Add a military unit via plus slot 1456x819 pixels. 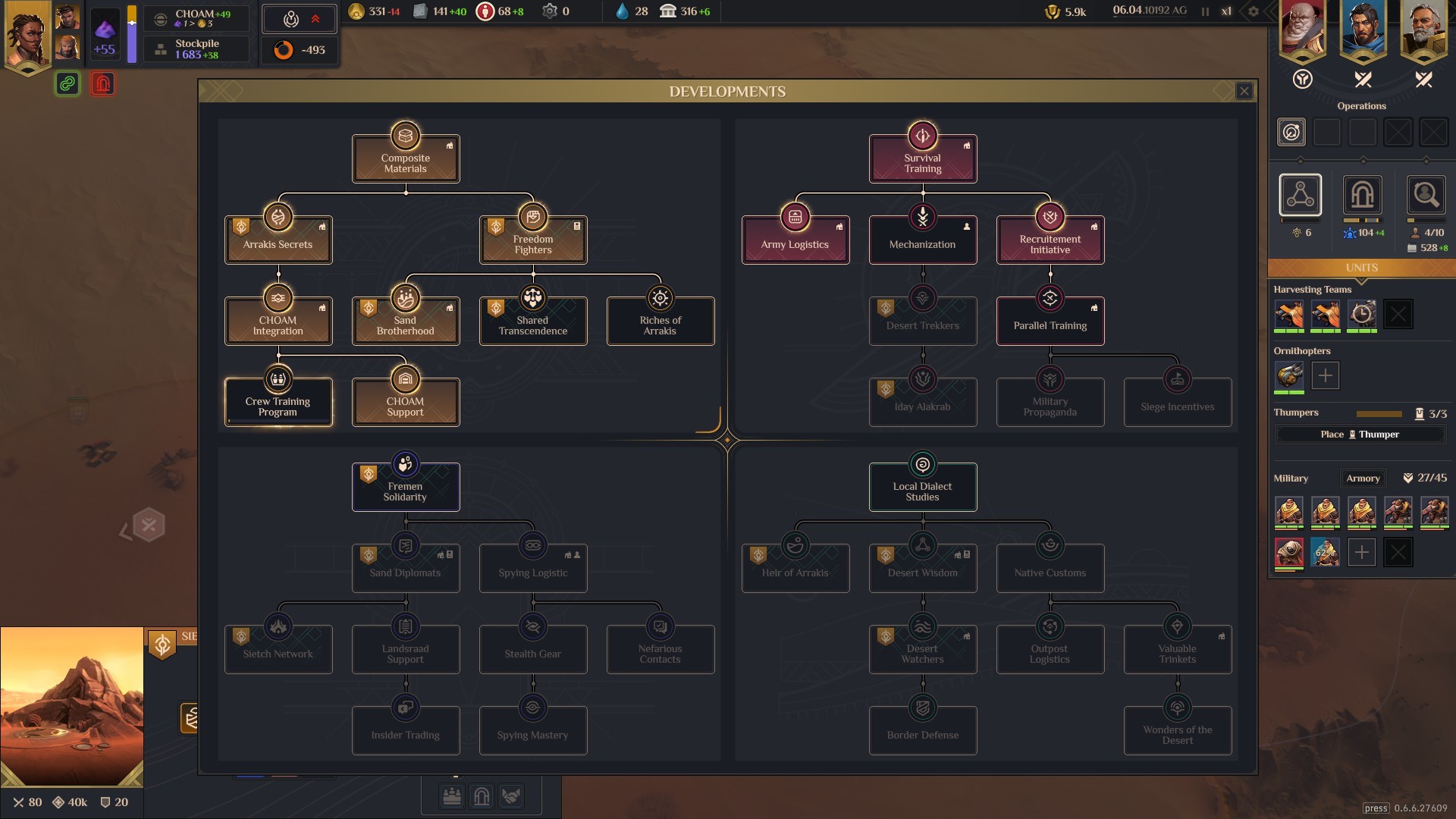[1361, 552]
